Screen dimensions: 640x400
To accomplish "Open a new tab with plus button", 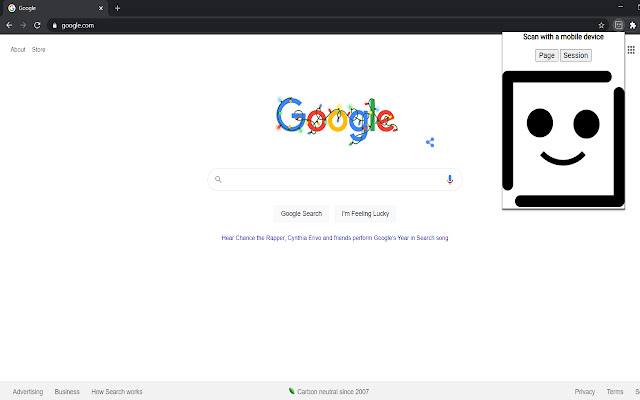I will click(x=118, y=8).
